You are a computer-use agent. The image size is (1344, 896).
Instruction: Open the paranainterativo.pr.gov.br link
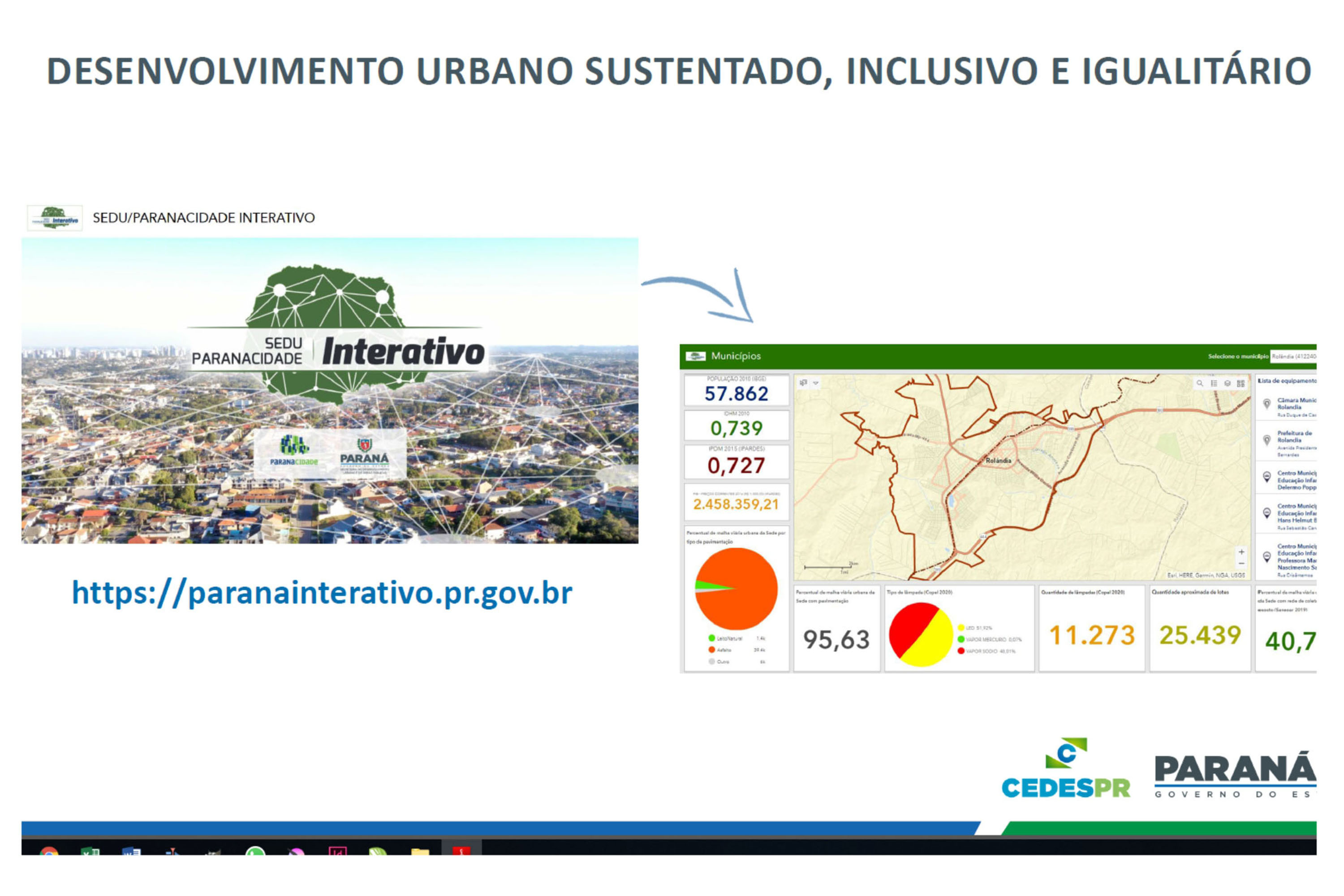(322, 593)
